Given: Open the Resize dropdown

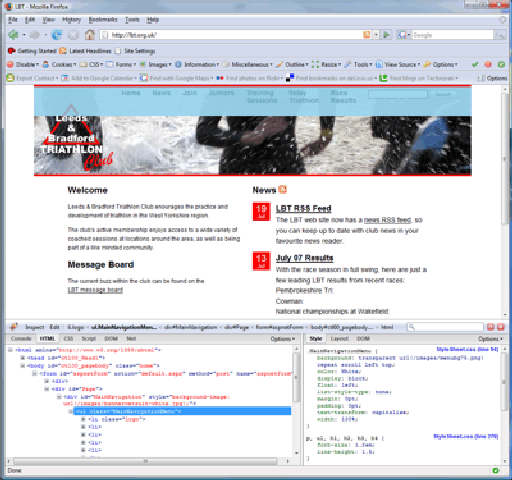Looking at the screenshot, I should point(326,64).
